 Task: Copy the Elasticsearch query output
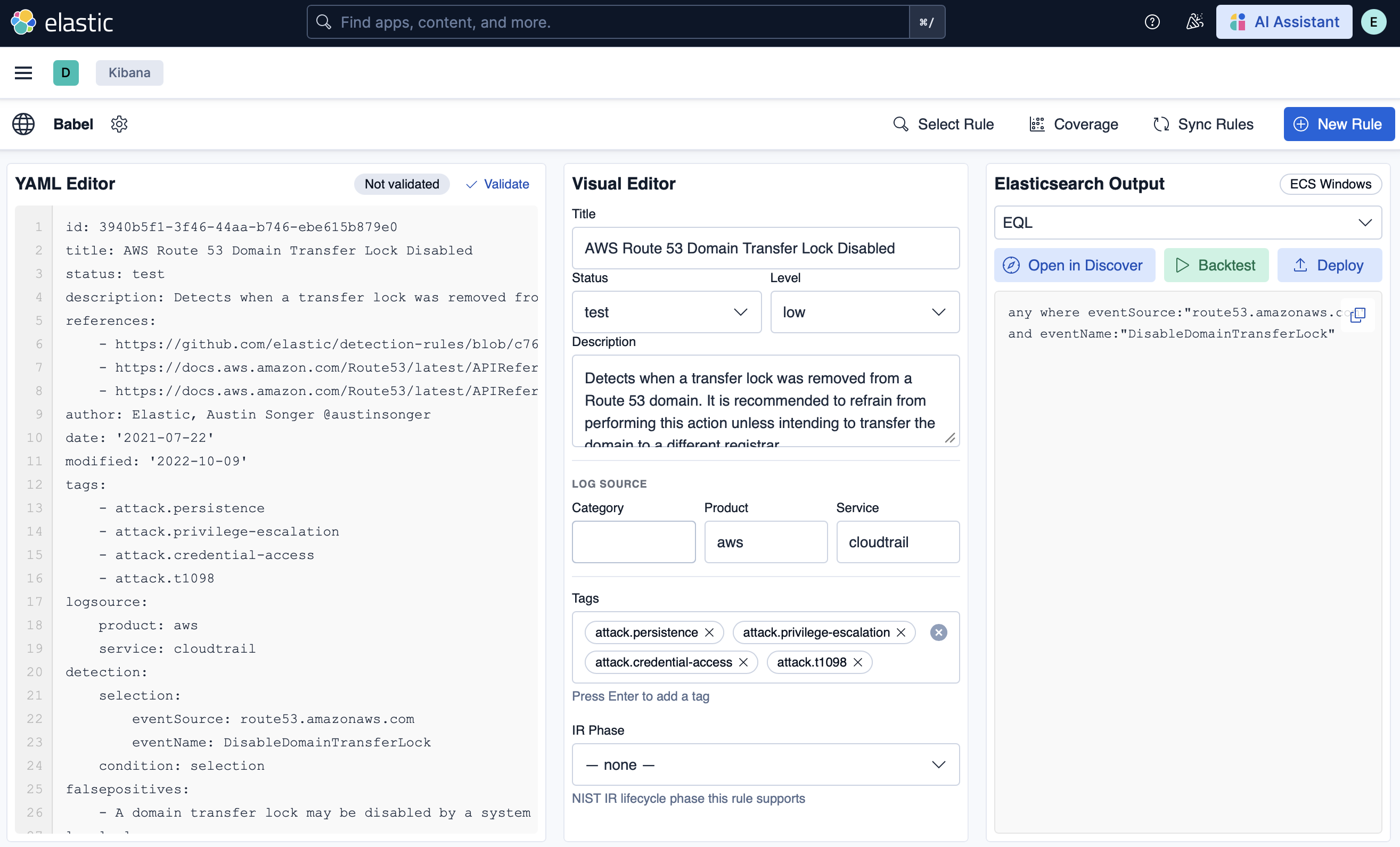pos(1357,314)
